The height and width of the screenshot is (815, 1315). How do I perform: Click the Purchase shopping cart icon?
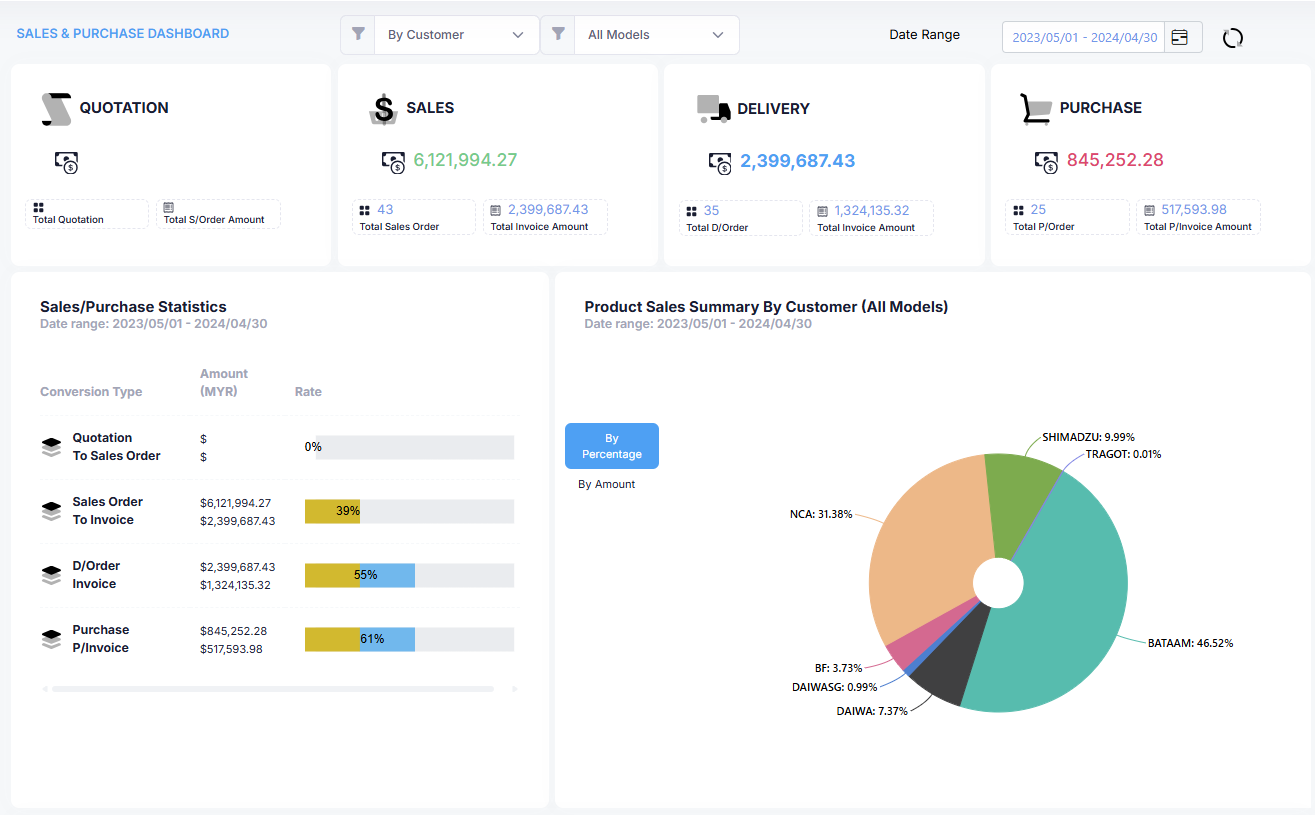click(x=1035, y=109)
